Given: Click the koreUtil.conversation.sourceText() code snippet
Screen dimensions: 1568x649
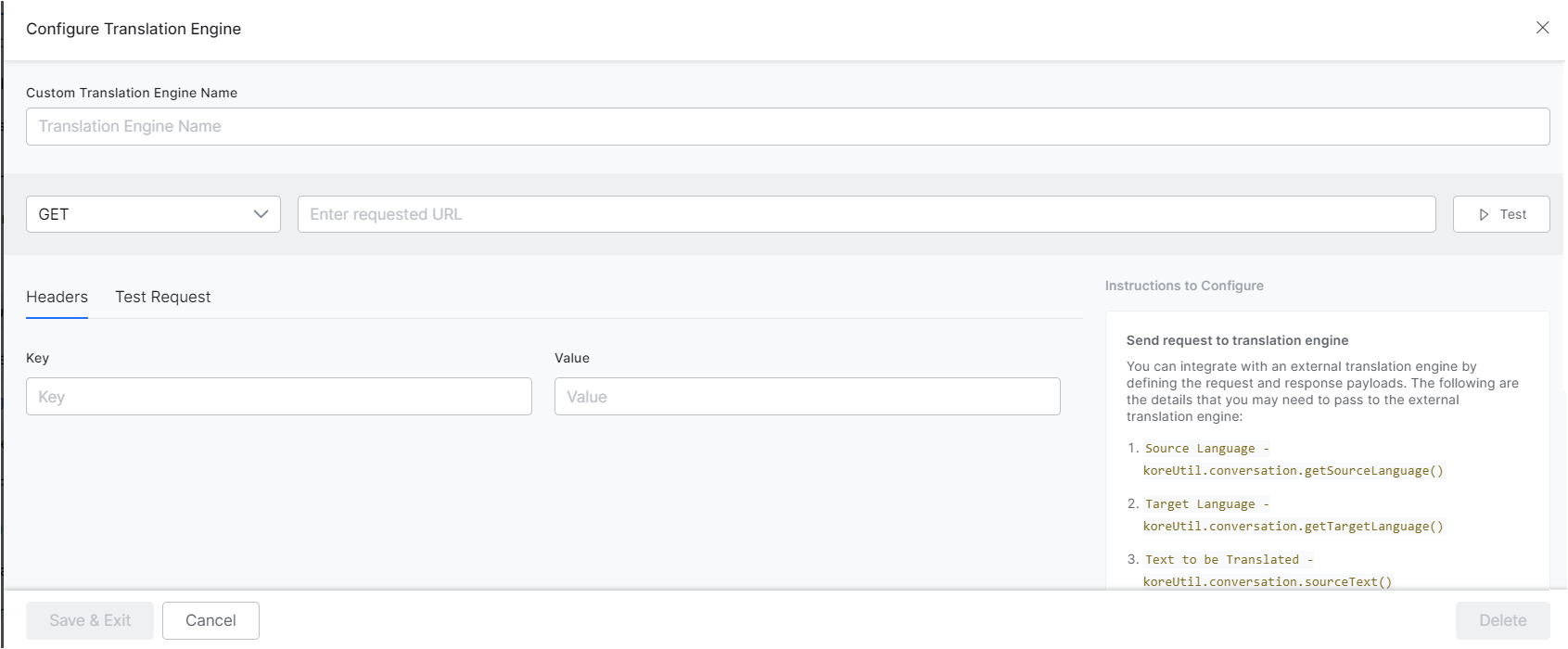Looking at the screenshot, I should [1267, 582].
